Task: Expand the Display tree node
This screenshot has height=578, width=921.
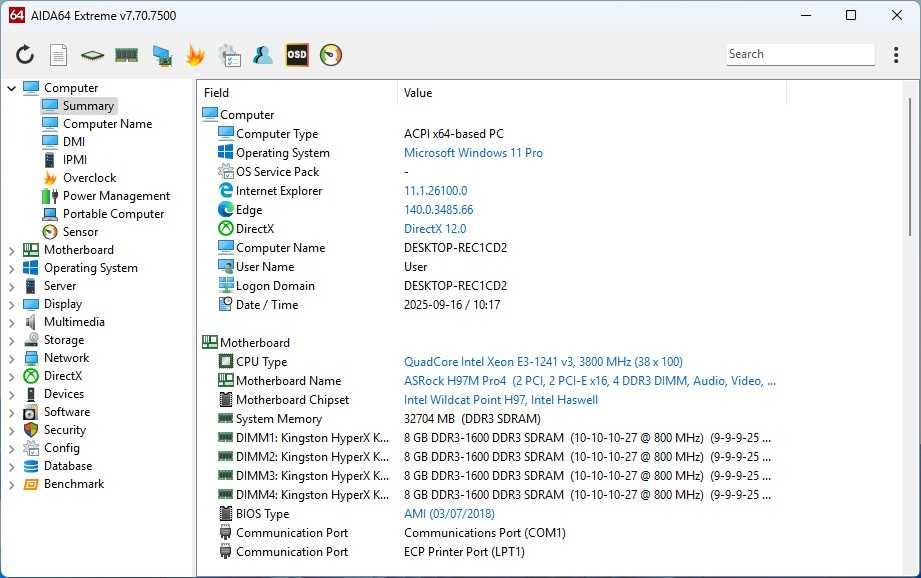Action: (11, 305)
